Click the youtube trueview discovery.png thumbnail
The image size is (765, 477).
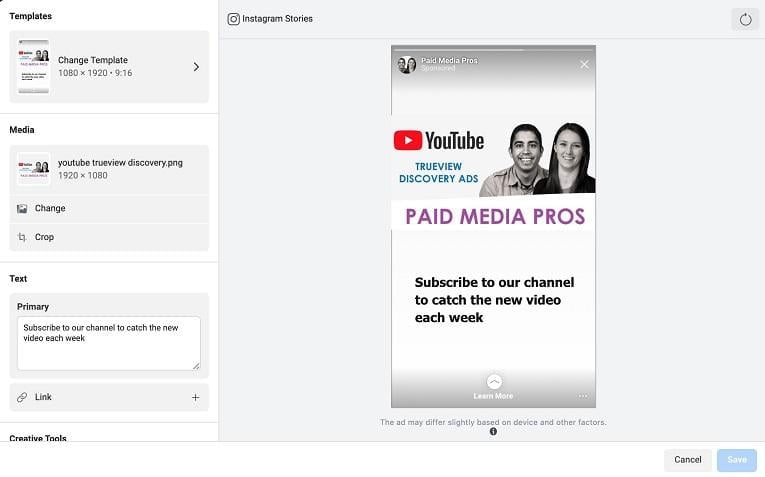pyautogui.click(x=34, y=169)
